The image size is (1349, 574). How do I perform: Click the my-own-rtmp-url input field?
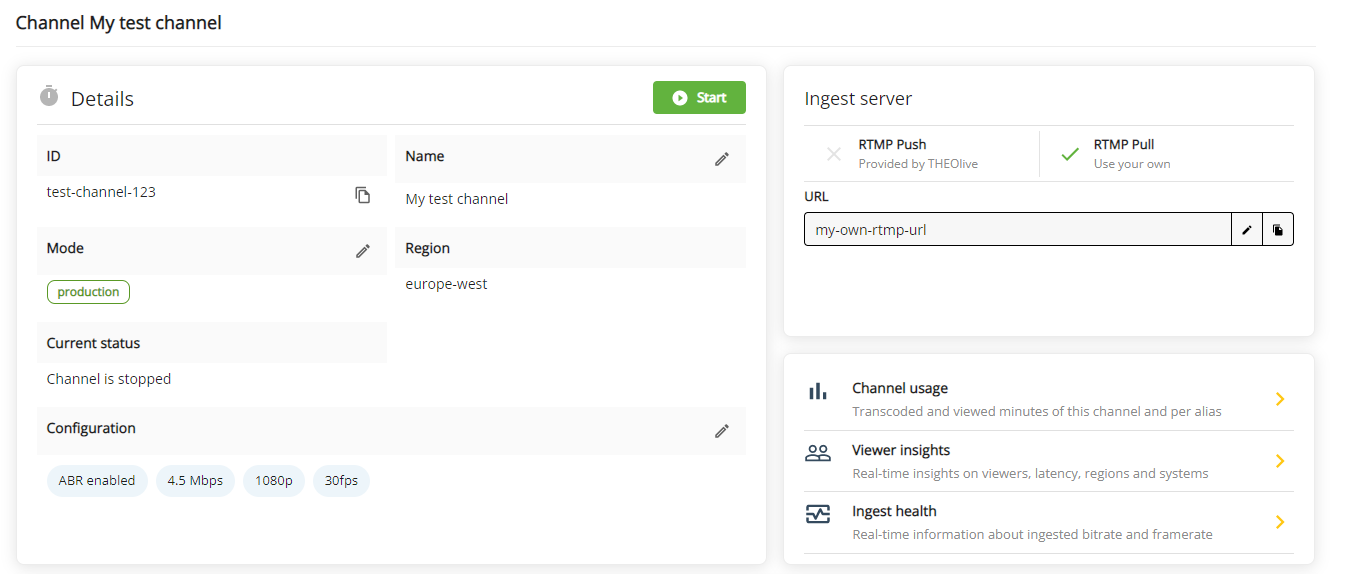point(1017,230)
